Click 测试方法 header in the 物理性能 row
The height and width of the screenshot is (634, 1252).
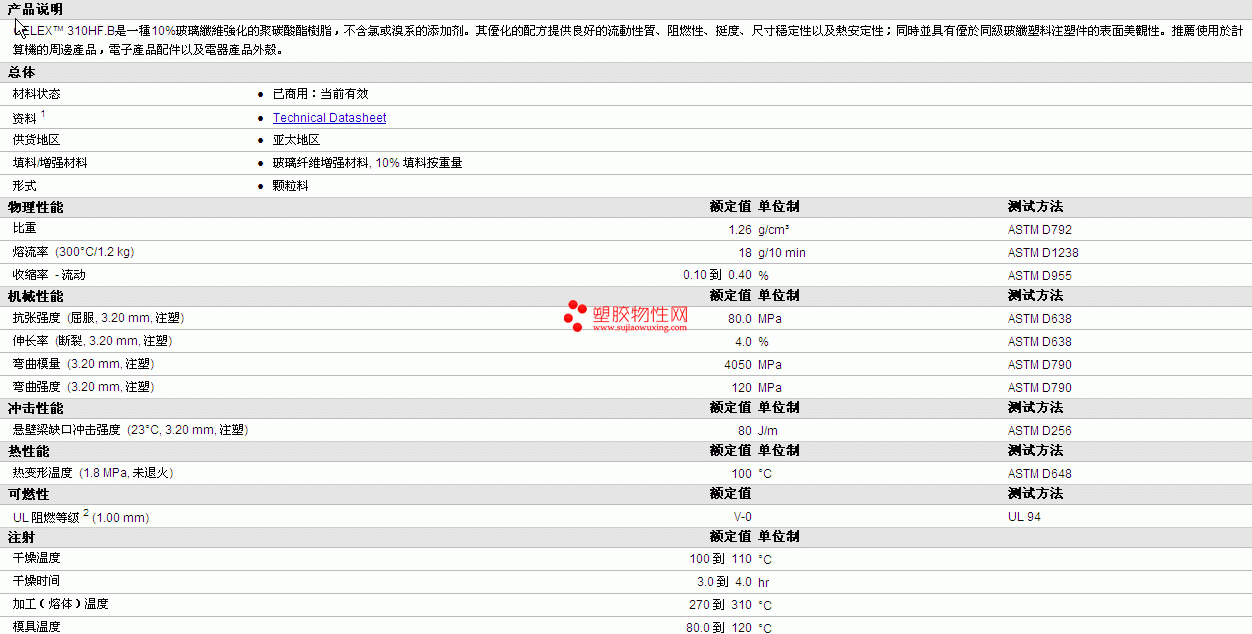[1035, 207]
